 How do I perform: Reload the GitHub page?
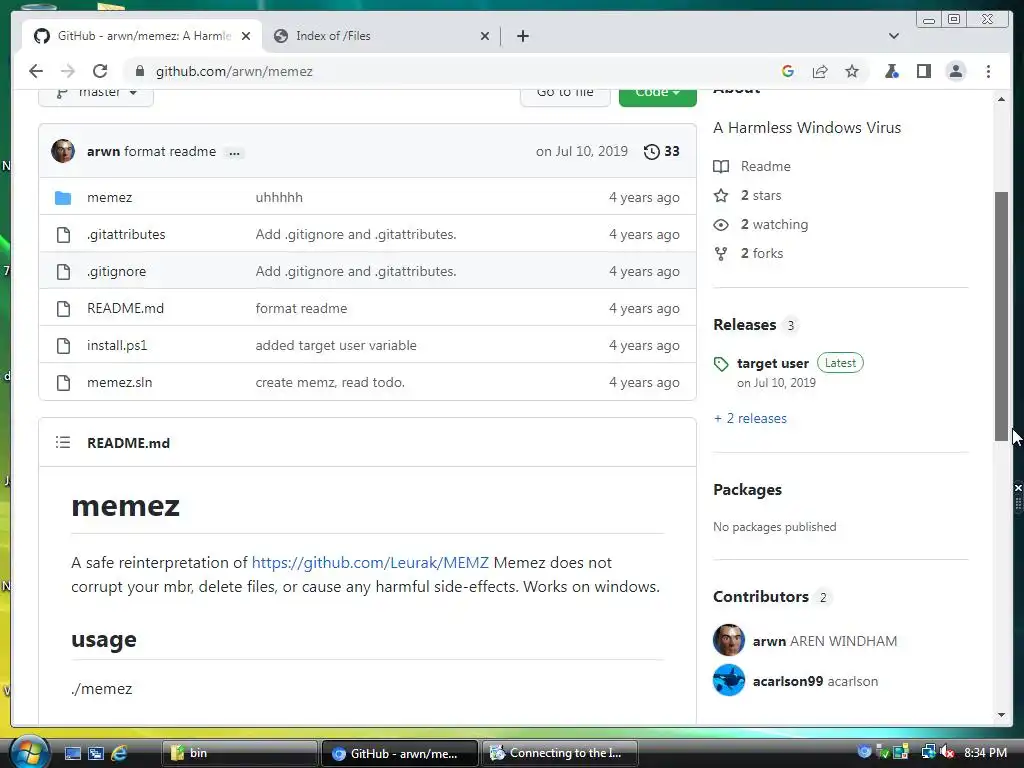100,71
